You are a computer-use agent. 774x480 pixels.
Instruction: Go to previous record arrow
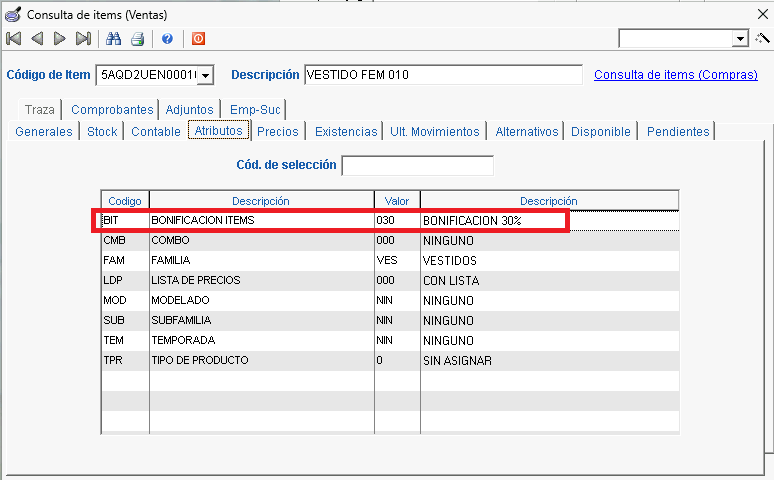[37, 39]
